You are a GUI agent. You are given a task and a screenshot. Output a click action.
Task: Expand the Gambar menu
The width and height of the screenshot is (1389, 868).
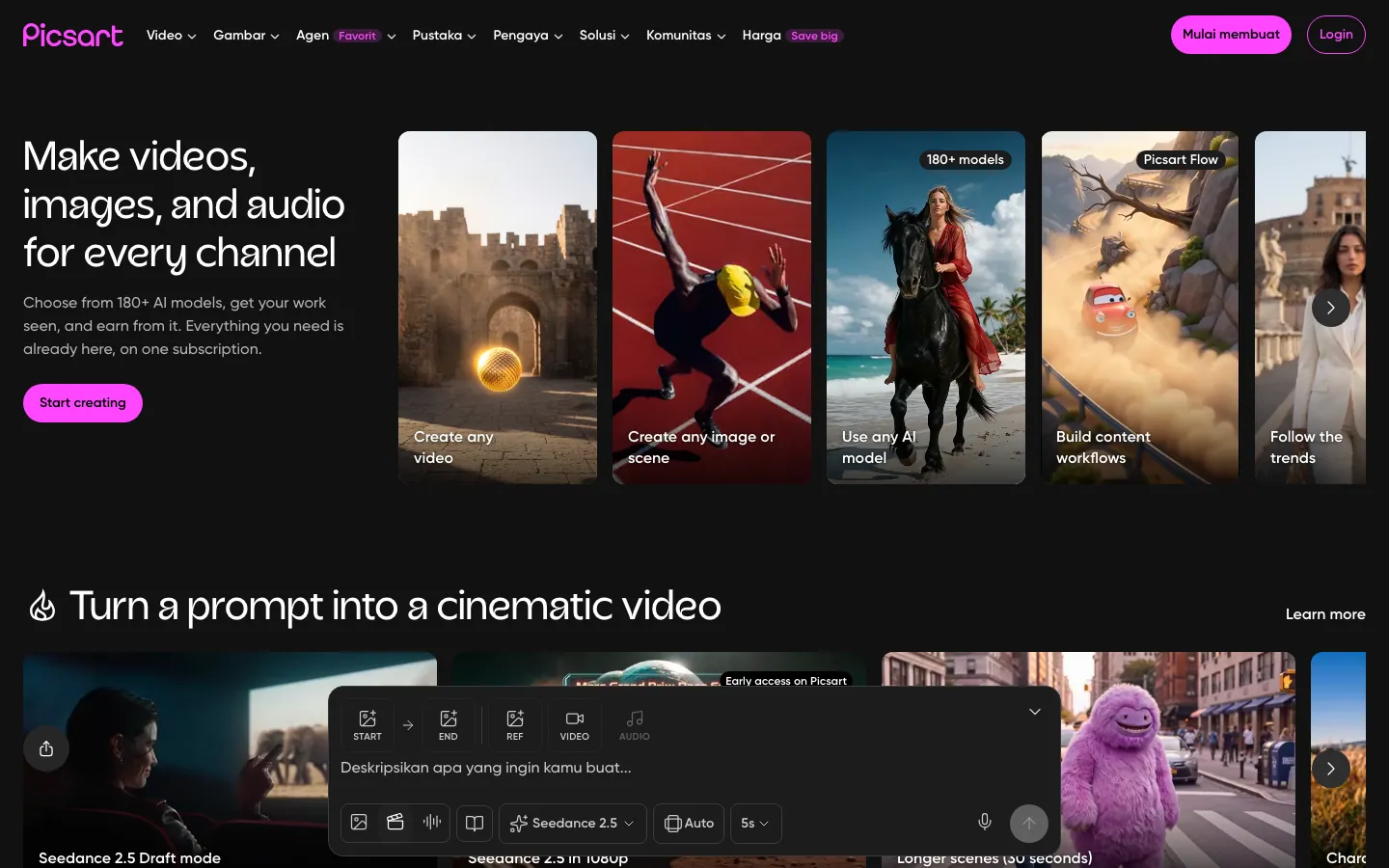click(246, 36)
